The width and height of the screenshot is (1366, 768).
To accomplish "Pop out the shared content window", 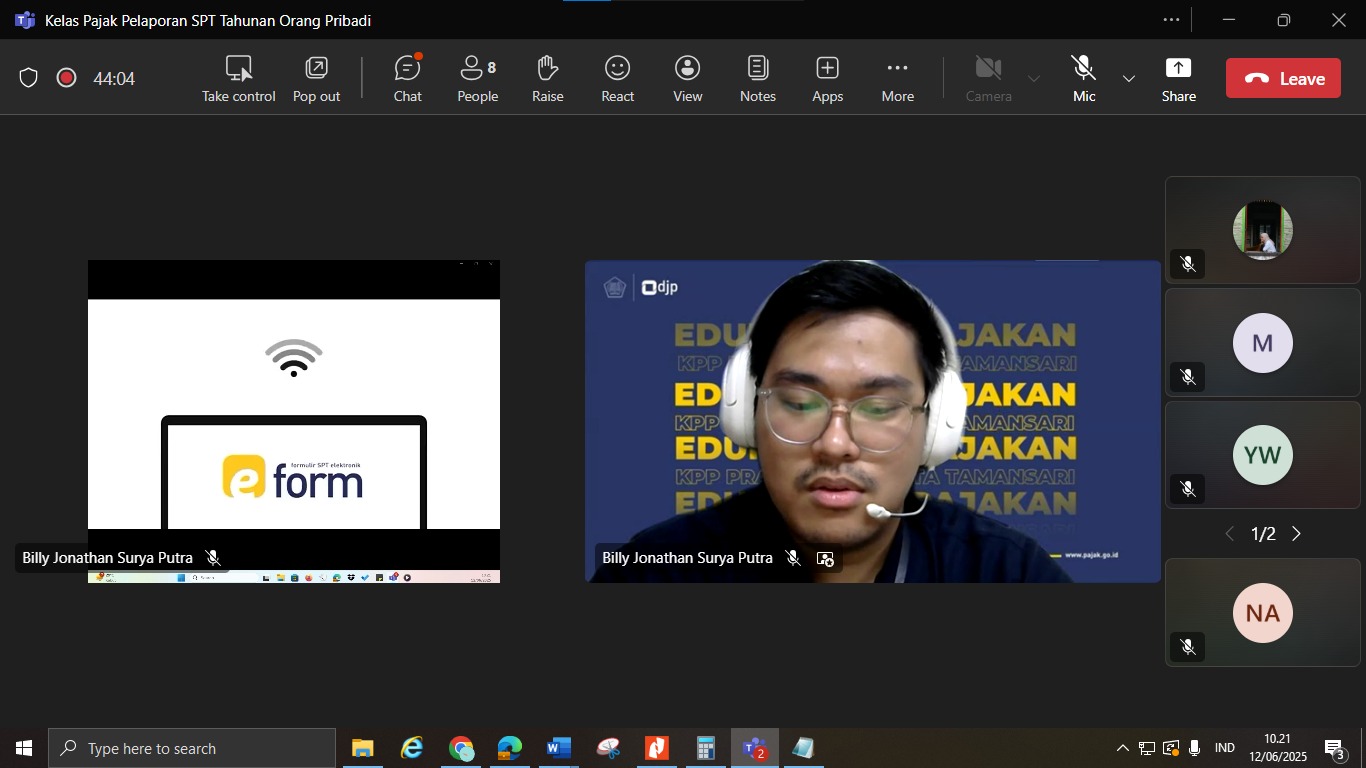I will [316, 78].
